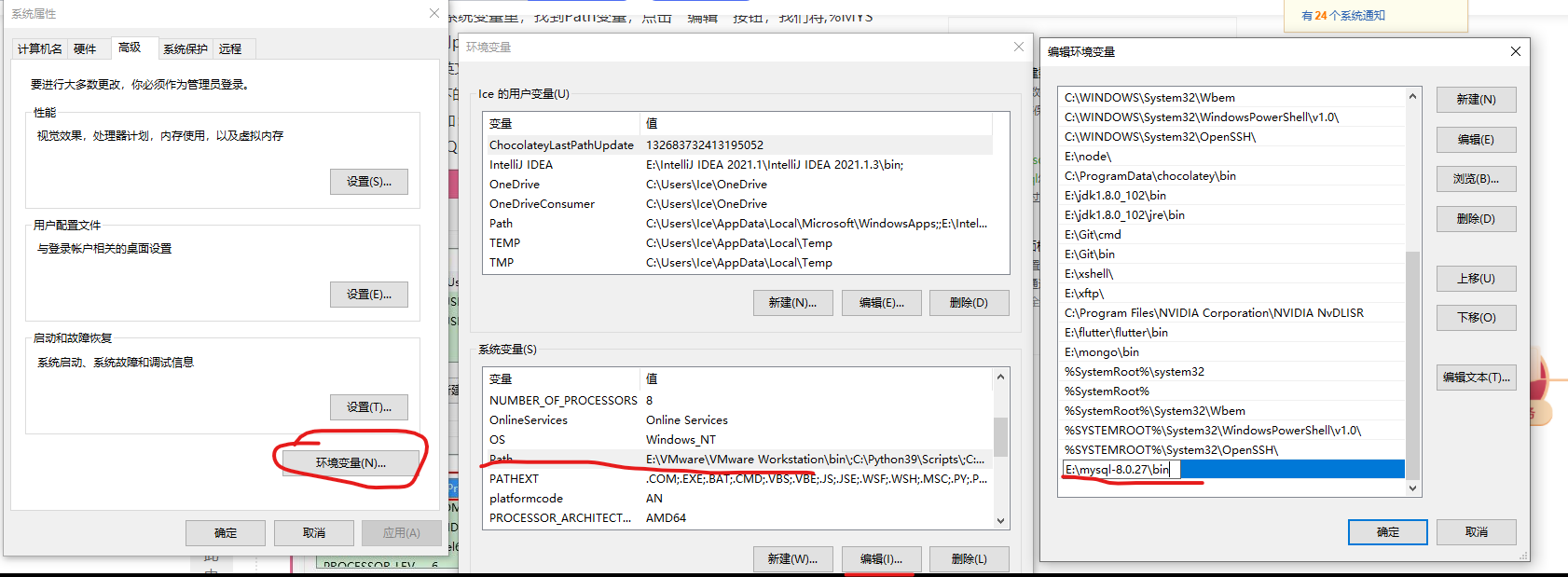
Task: Select the E:\mongo\bin path entry
Action: point(1102,352)
